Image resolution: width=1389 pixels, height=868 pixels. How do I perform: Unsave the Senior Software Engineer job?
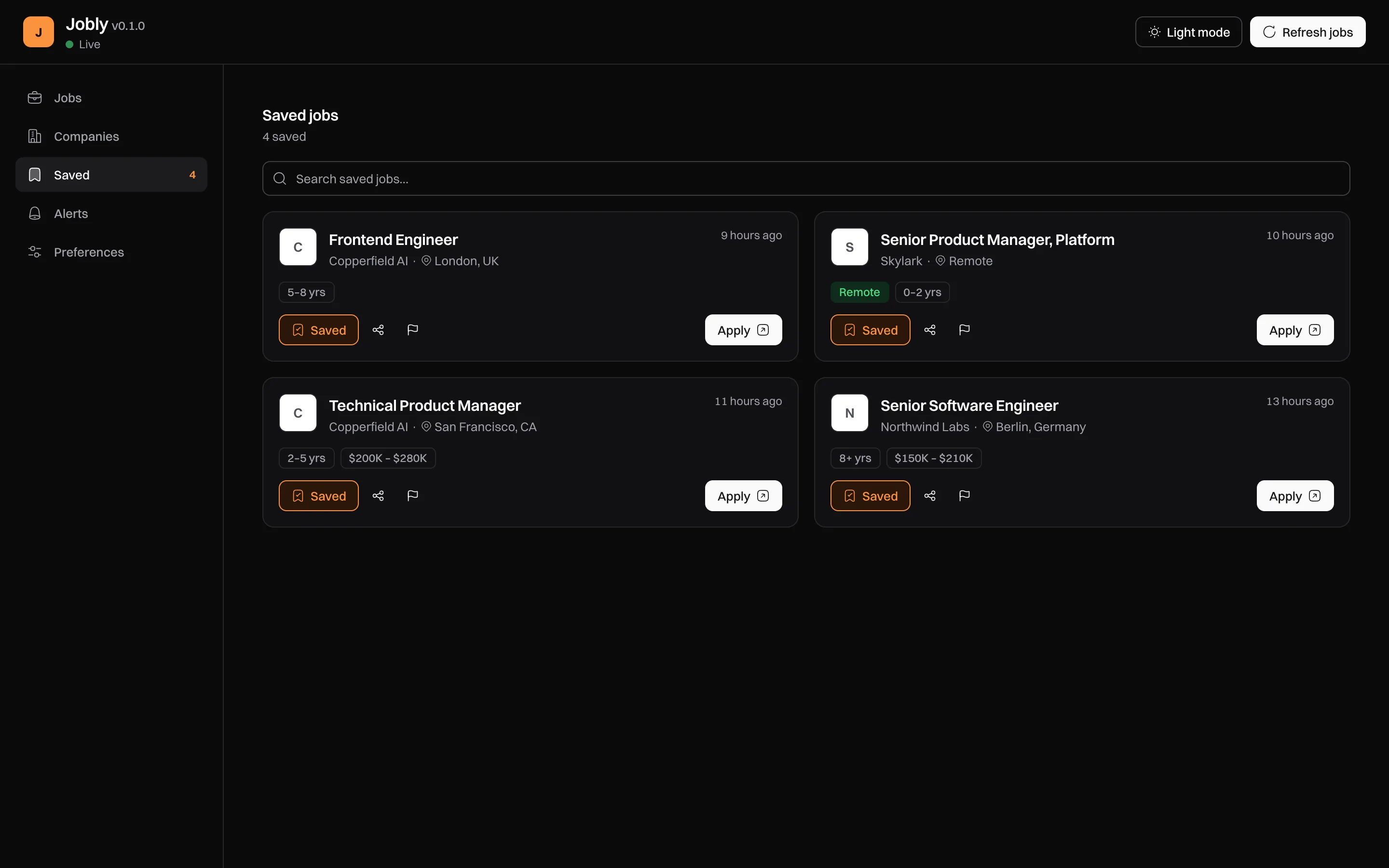tap(870, 496)
